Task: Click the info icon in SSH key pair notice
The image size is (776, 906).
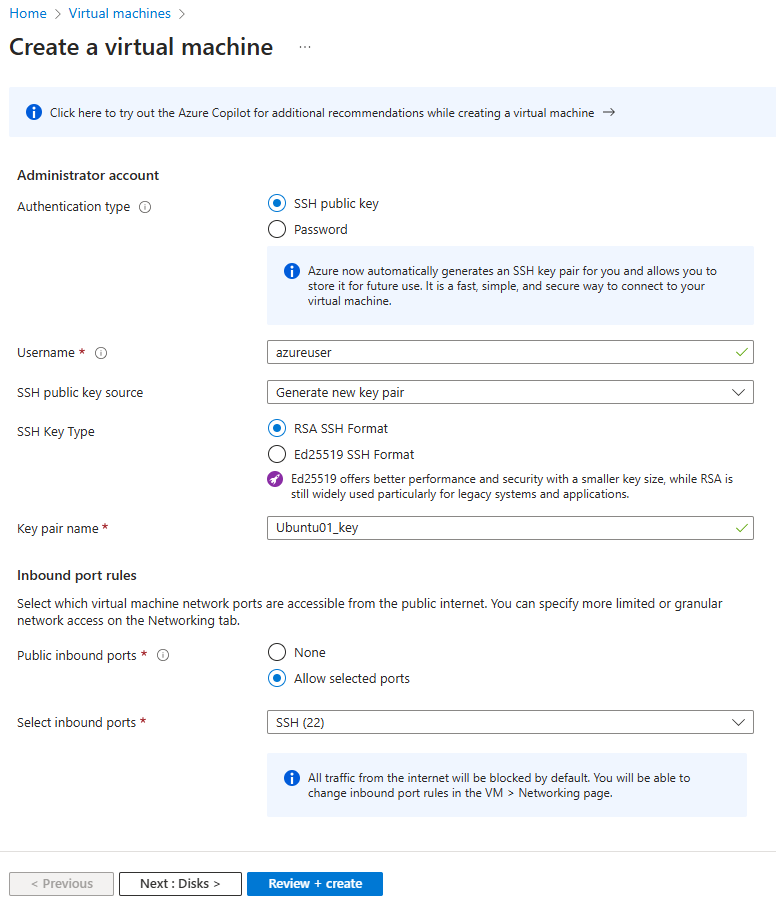Action: pos(292,271)
